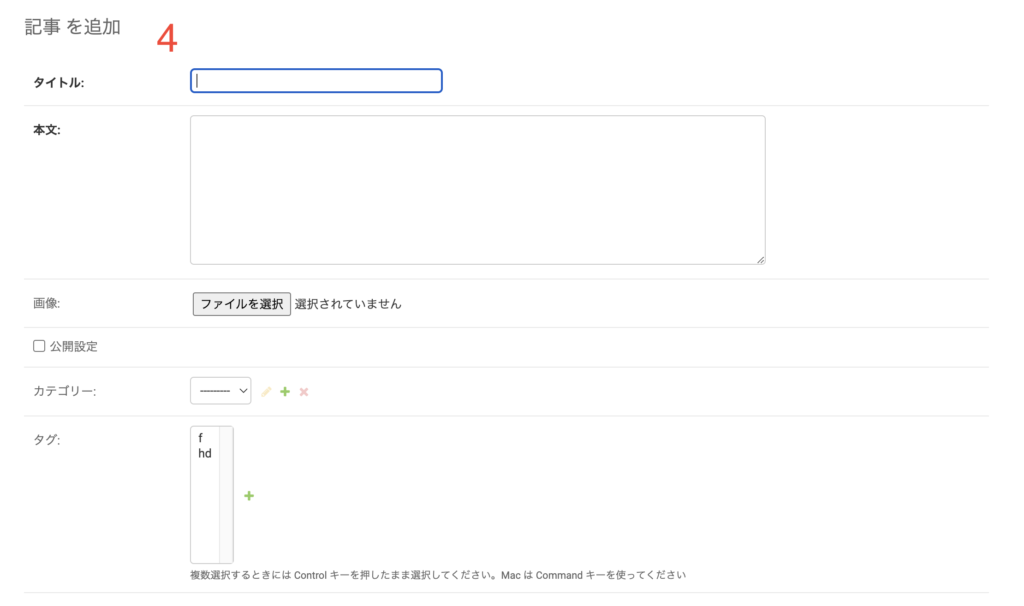Image resolution: width=1024 pixels, height=606 pixels.
Task: Click the resize handle of 本文 textarea
Action: click(x=760, y=259)
